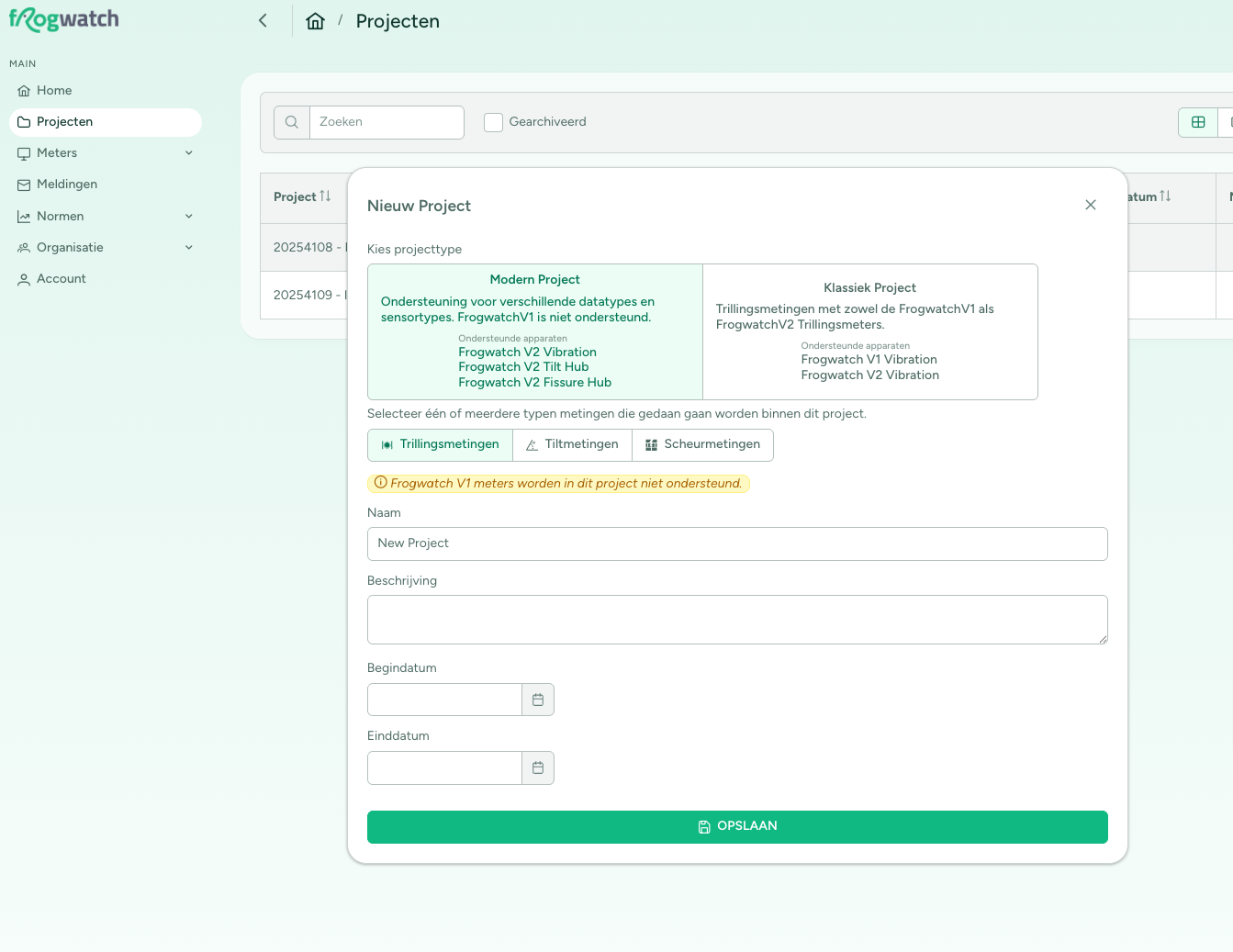Toggle Tiltmetingen measurement type
The image size is (1233, 952).
(x=572, y=444)
